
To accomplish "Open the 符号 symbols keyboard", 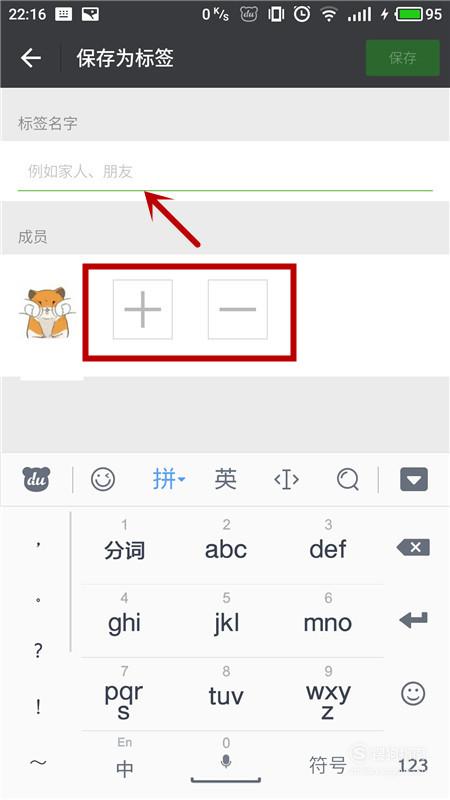I will (x=328, y=765).
